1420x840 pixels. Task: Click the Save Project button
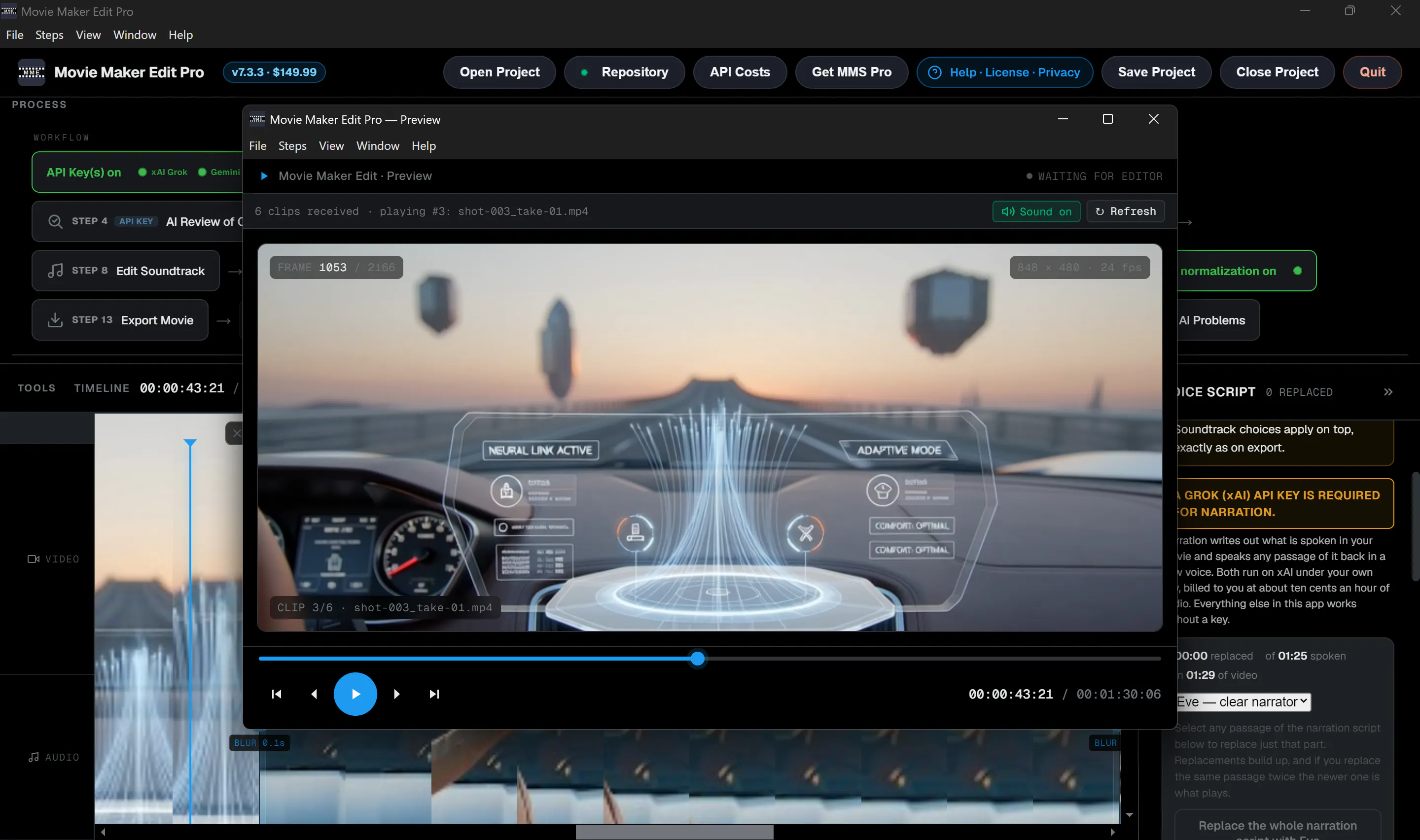[x=1156, y=72]
